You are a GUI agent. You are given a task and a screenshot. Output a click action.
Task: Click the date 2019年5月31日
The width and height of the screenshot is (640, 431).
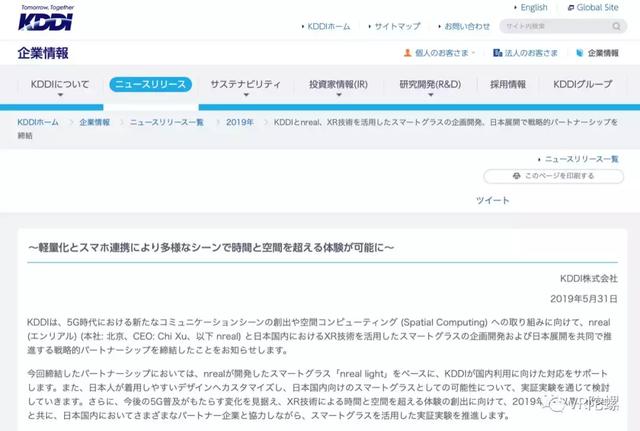[x=584, y=299]
